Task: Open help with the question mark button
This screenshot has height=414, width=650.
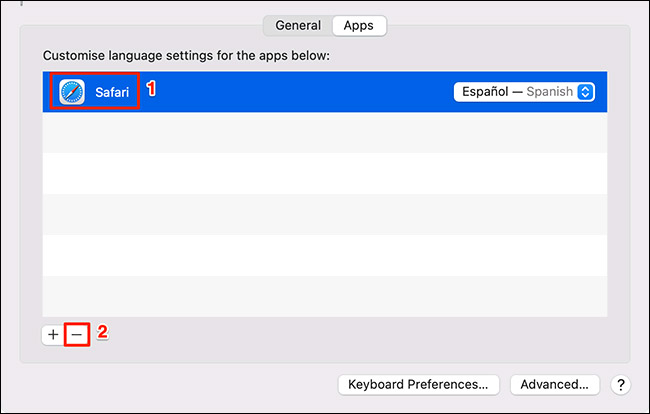Action: (619, 384)
